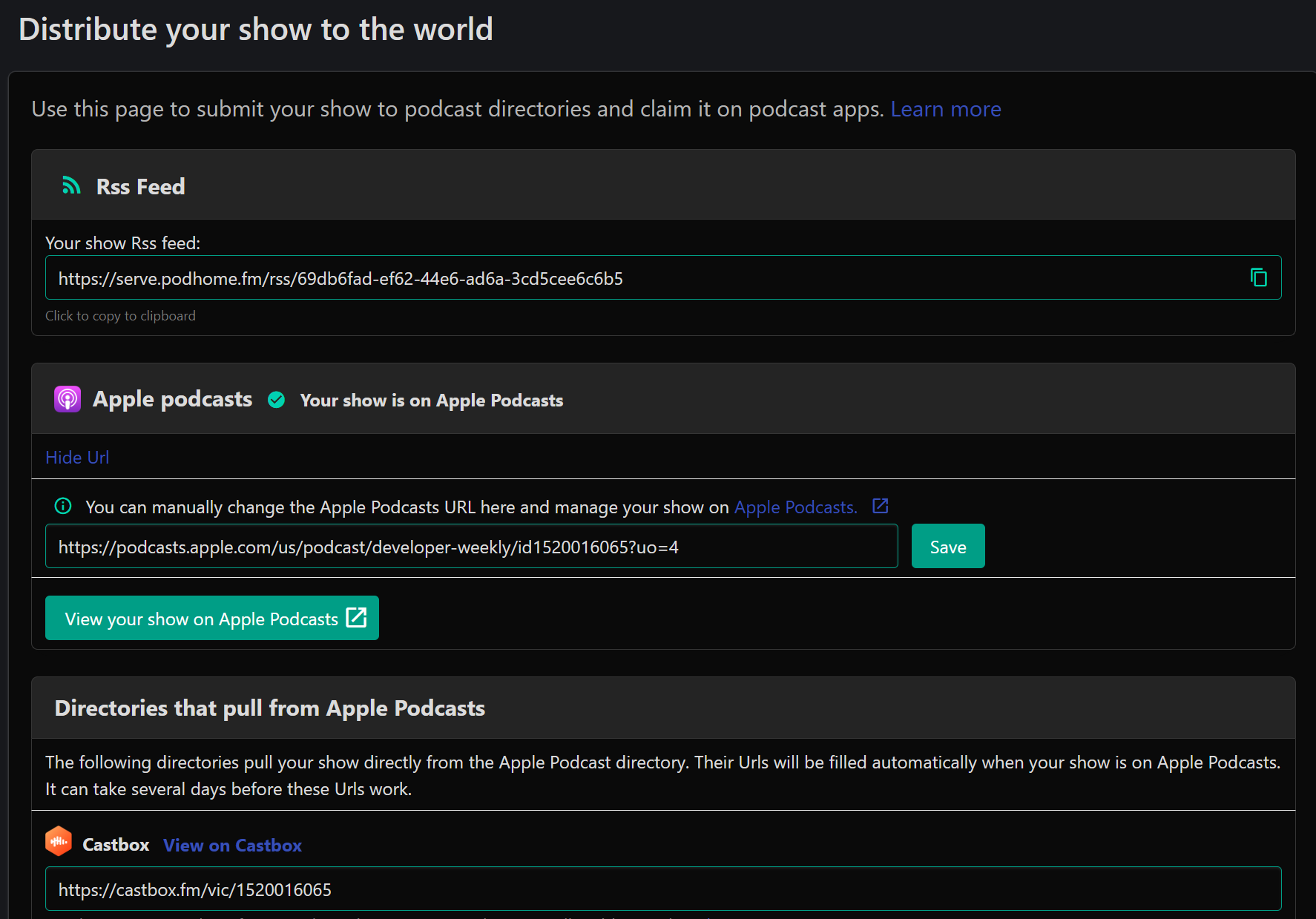Open the external link icon after Apple Podcasts link
Image resolution: width=1316 pixels, height=919 pixels.
[x=881, y=506]
